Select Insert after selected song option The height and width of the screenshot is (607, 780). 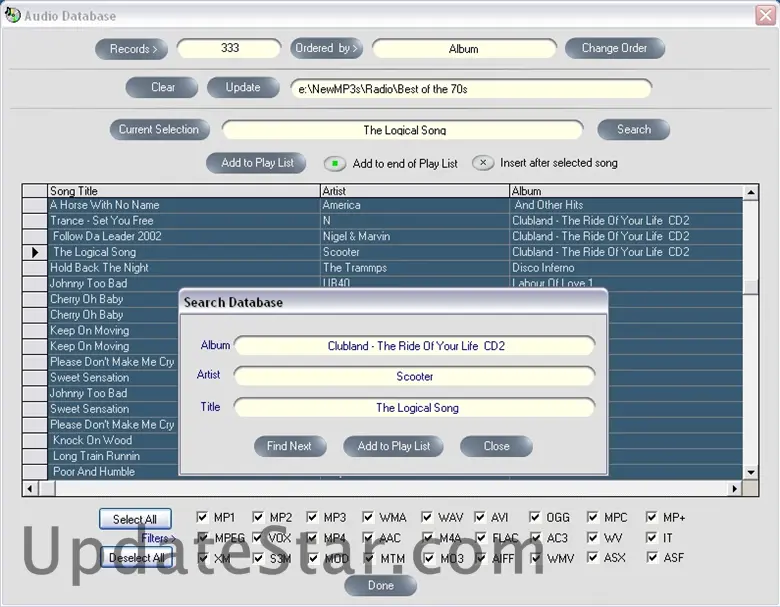[483, 163]
